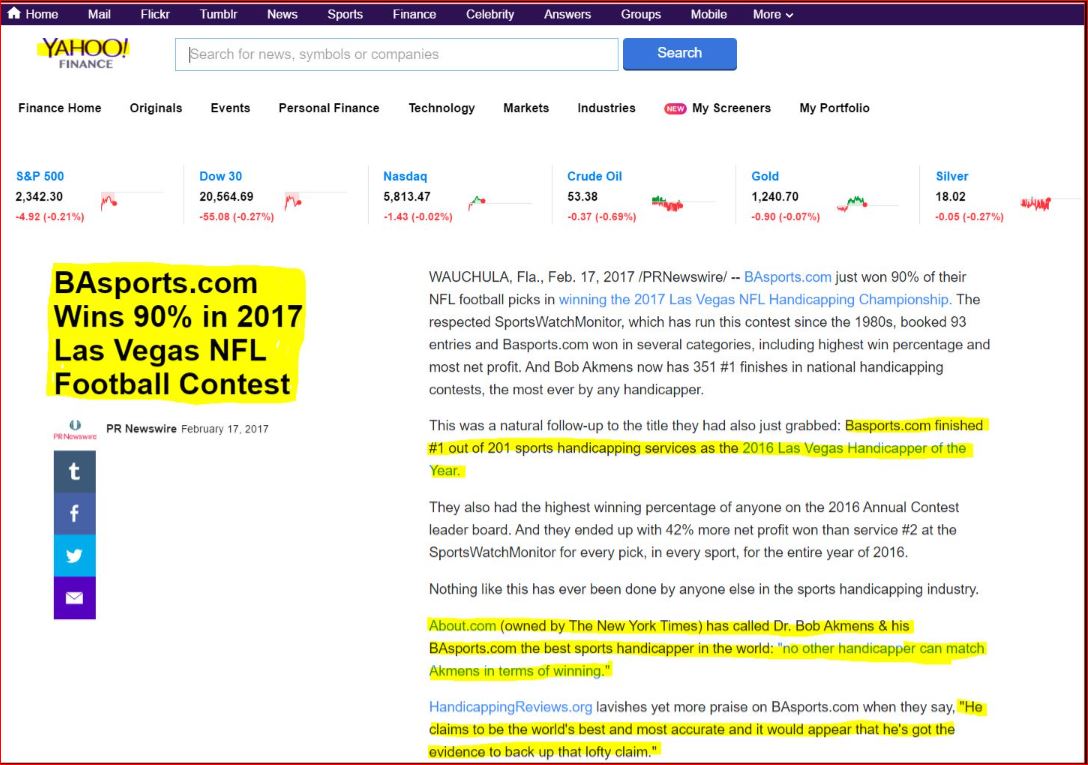Select the Finance Home tab
Viewport: 1088px width, 765px height.
(60, 108)
